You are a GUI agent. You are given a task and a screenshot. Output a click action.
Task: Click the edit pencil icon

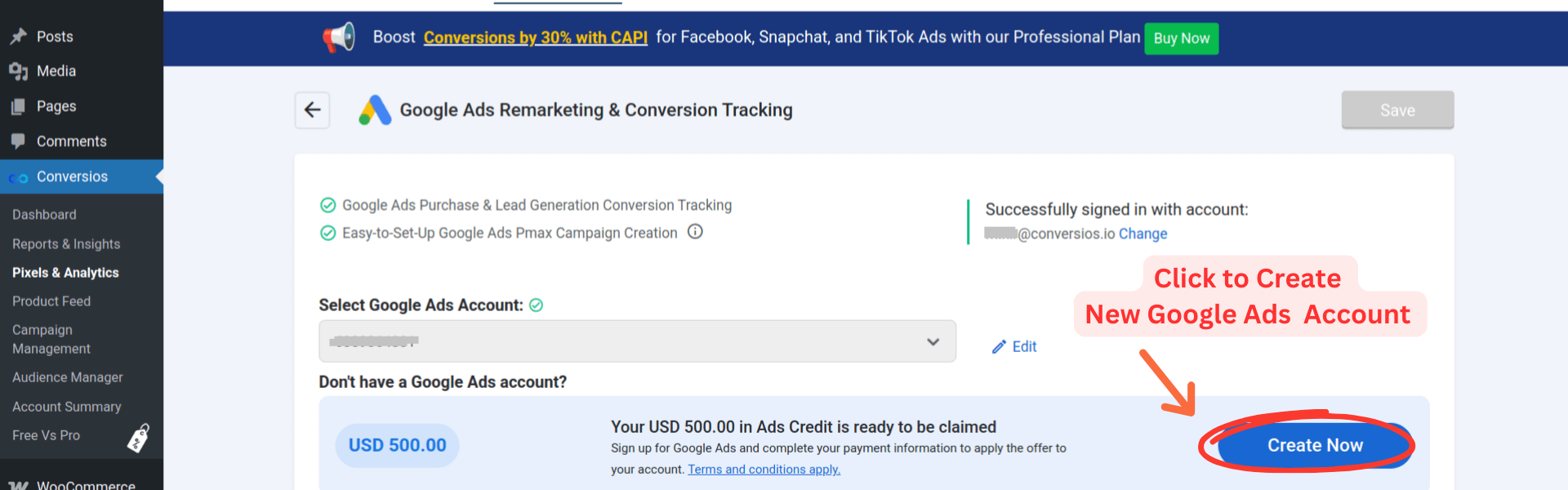pos(999,347)
